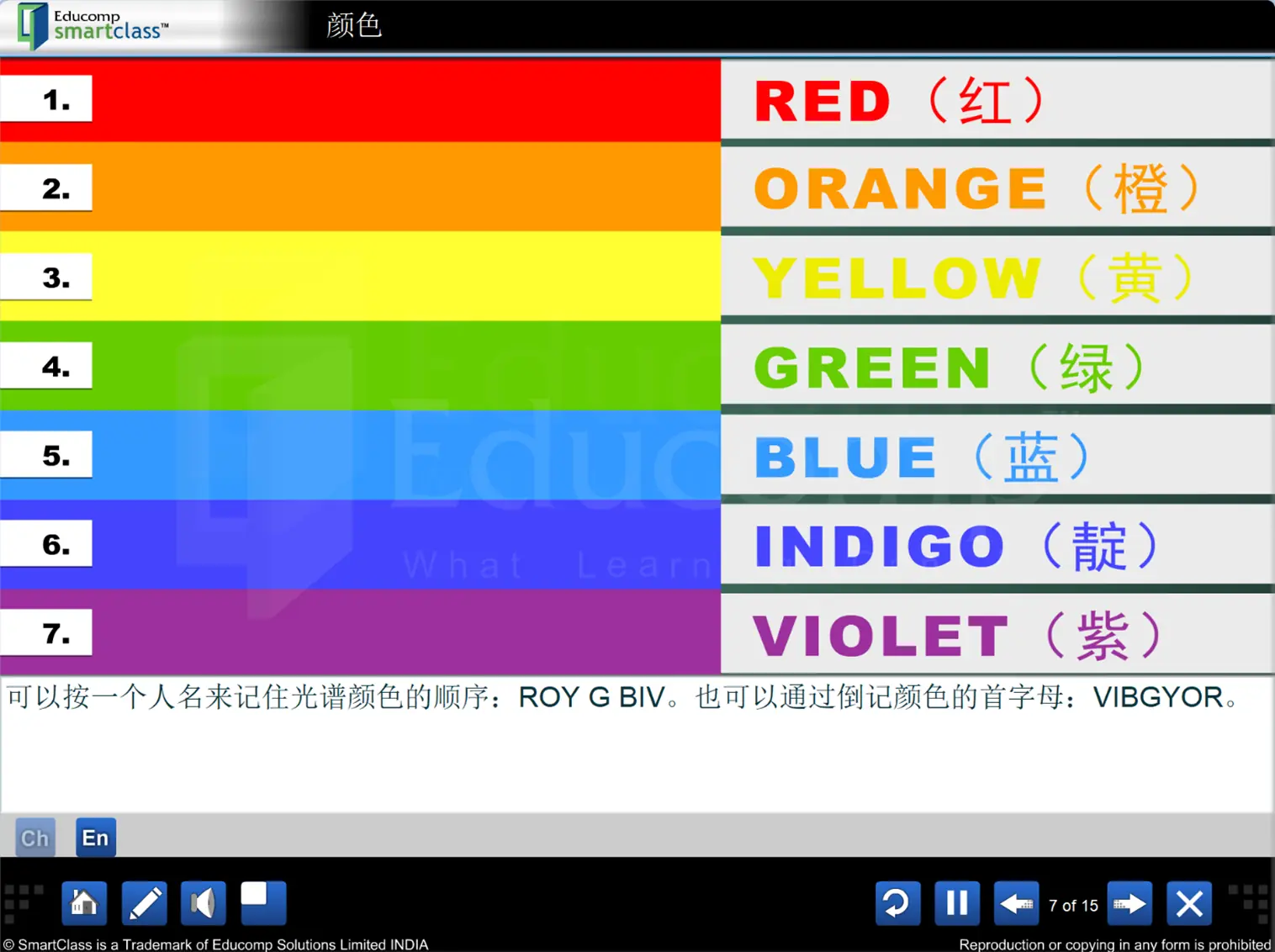Switch language to En
Viewport: 1275px width, 952px height.
(x=96, y=838)
